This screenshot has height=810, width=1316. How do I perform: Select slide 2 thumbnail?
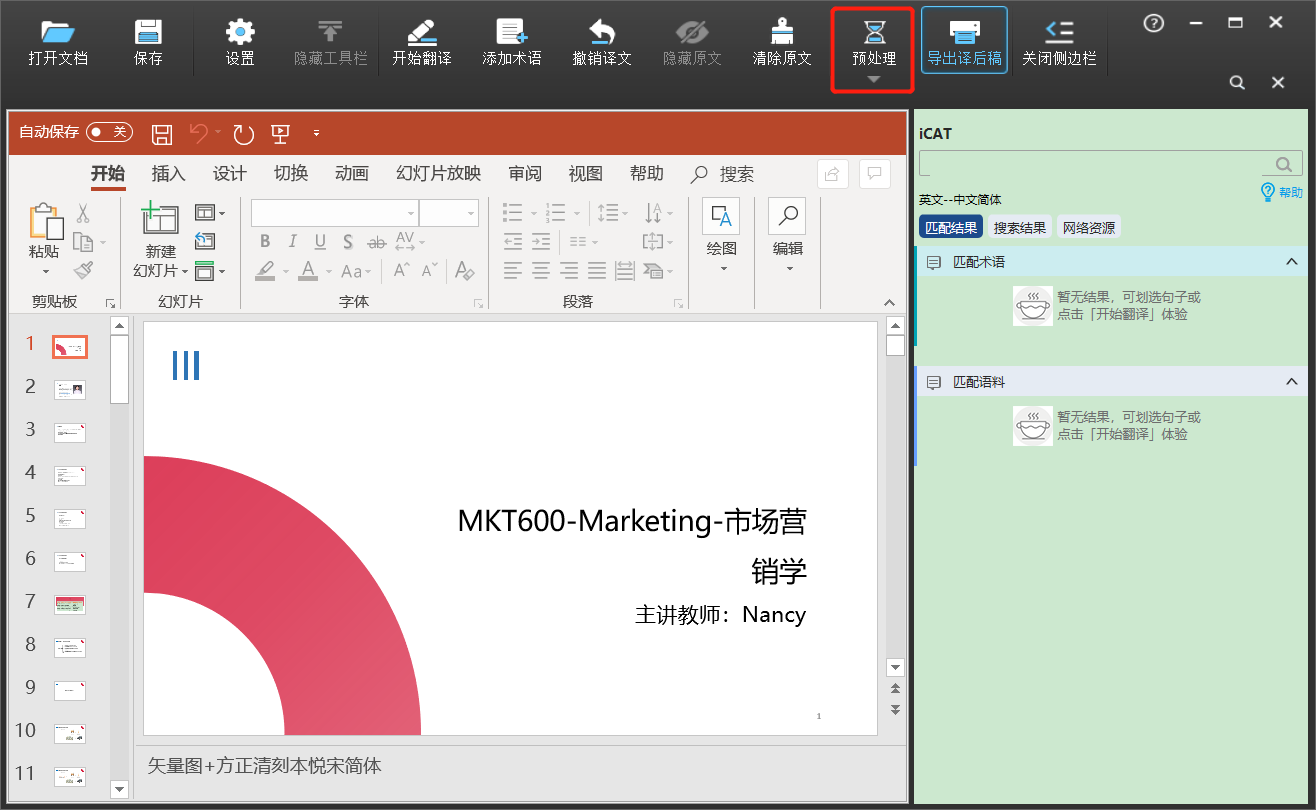pyautogui.click(x=69, y=389)
